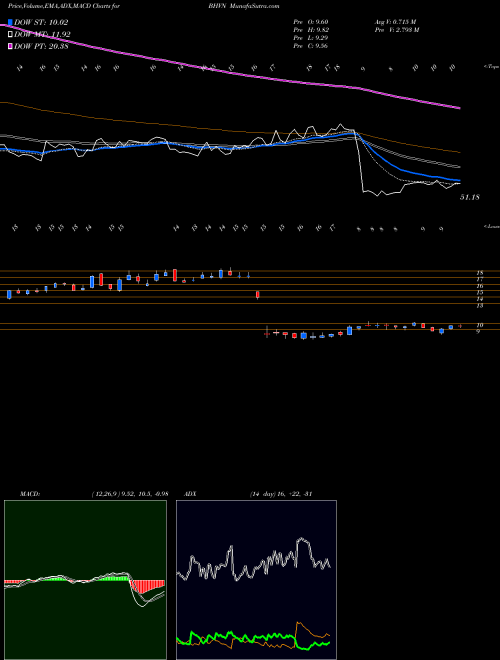Click the 'Pre V: 2.793 M' value
The height and width of the screenshot is (660, 500).
pos(396,30)
